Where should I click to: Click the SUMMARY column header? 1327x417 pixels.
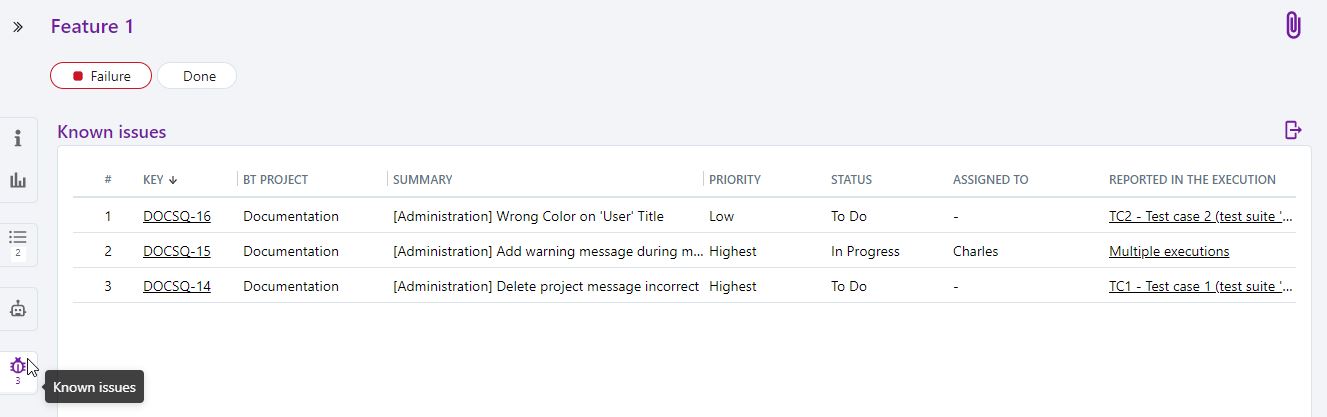click(x=422, y=180)
